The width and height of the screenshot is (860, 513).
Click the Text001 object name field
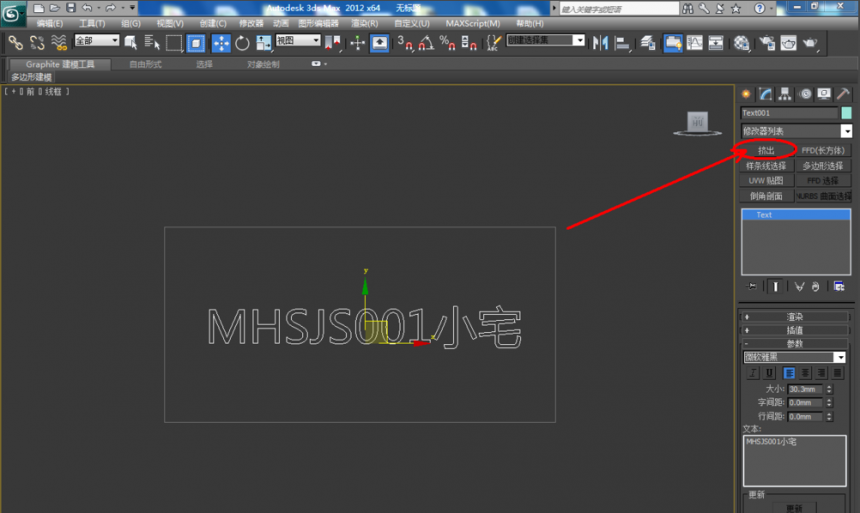click(x=789, y=113)
